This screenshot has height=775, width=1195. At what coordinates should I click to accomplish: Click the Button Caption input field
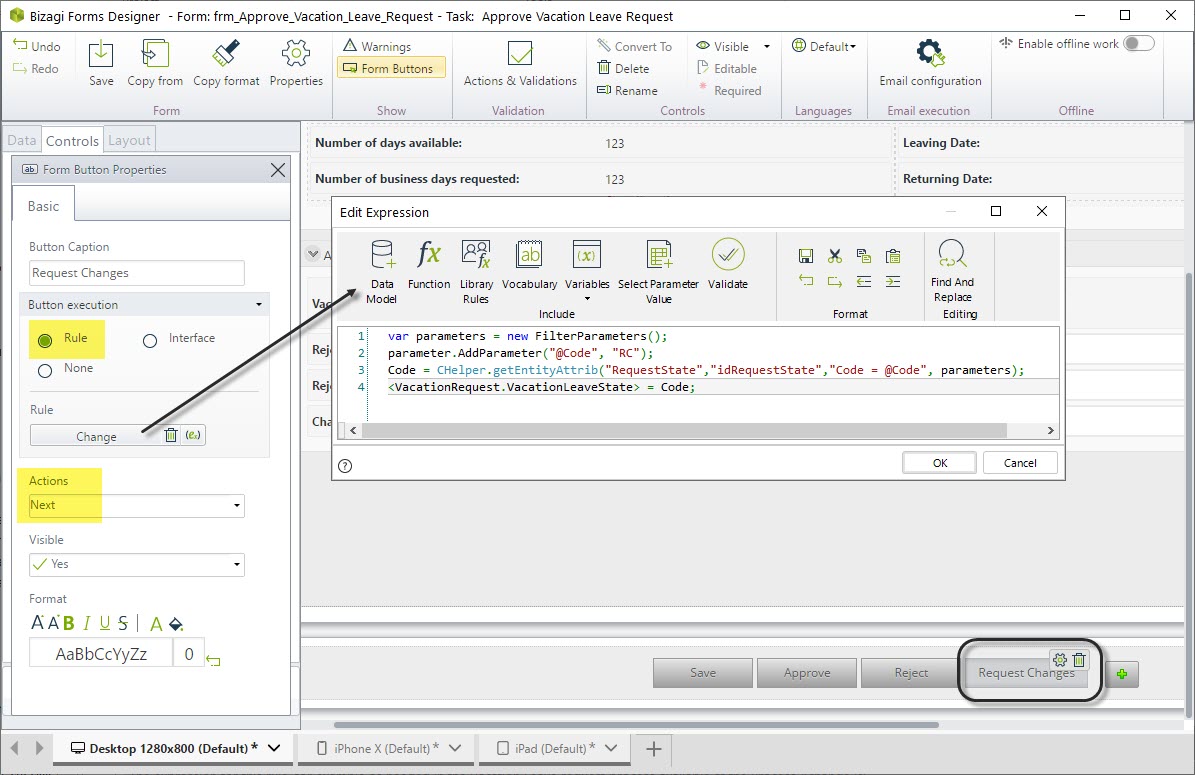click(x=137, y=273)
